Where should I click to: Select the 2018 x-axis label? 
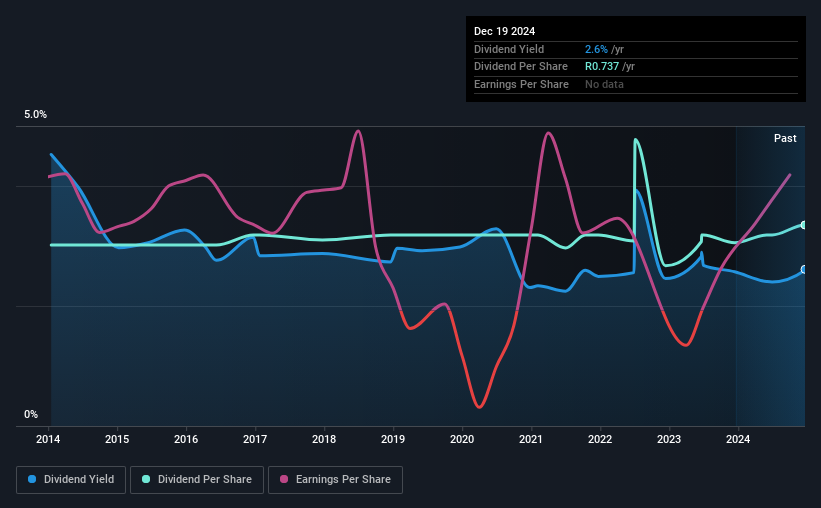point(324,439)
